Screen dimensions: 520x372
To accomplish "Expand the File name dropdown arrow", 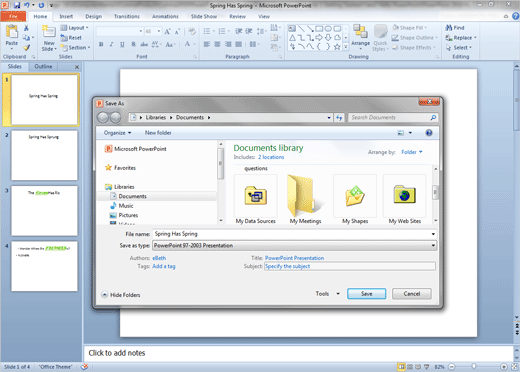I will pos(433,234).
